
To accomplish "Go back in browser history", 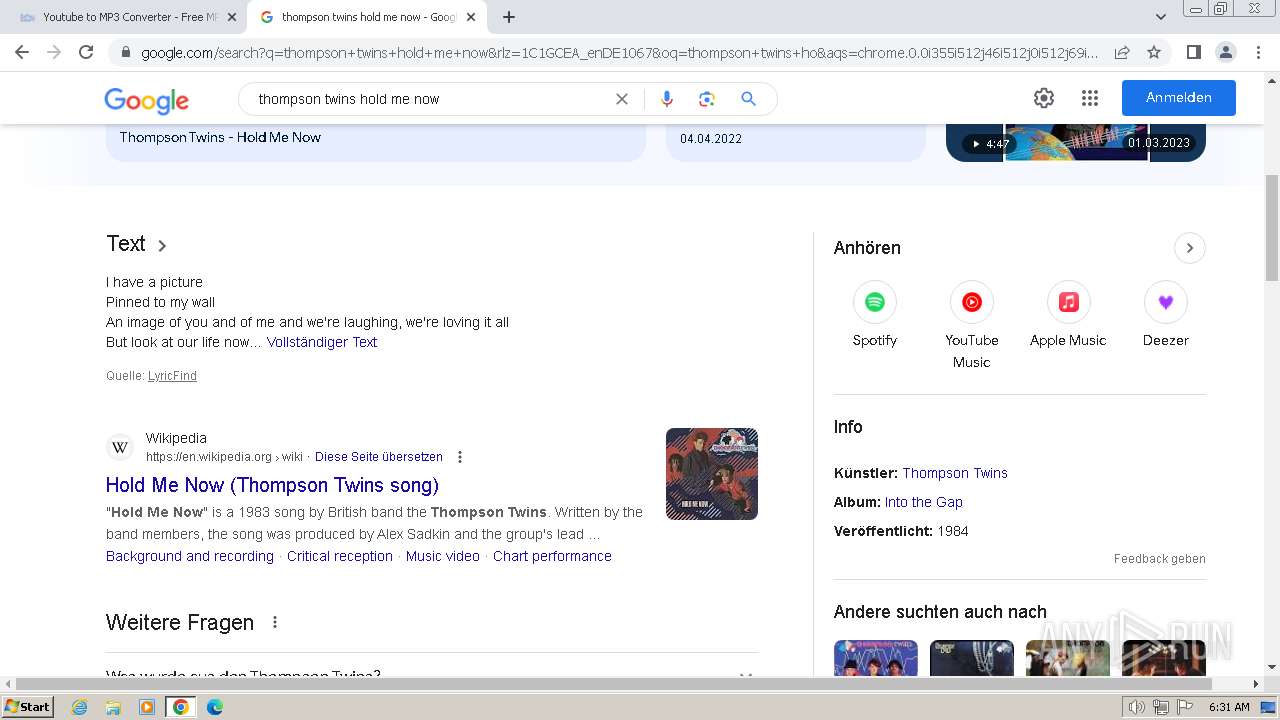I will 22,52.
